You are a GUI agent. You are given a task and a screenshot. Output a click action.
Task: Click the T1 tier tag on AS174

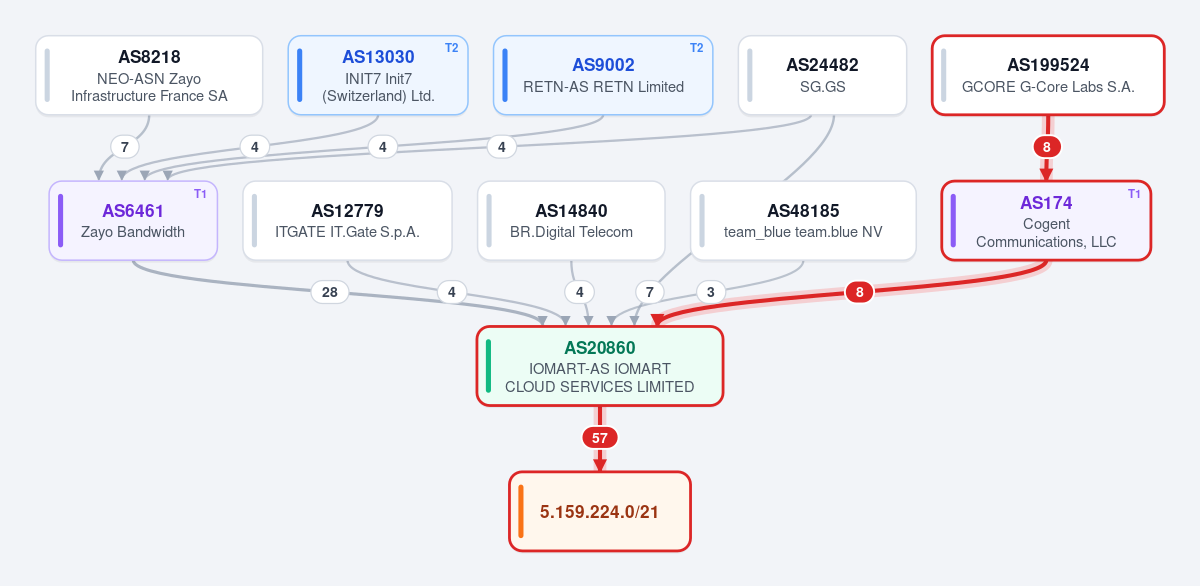tap(1134, 194)
